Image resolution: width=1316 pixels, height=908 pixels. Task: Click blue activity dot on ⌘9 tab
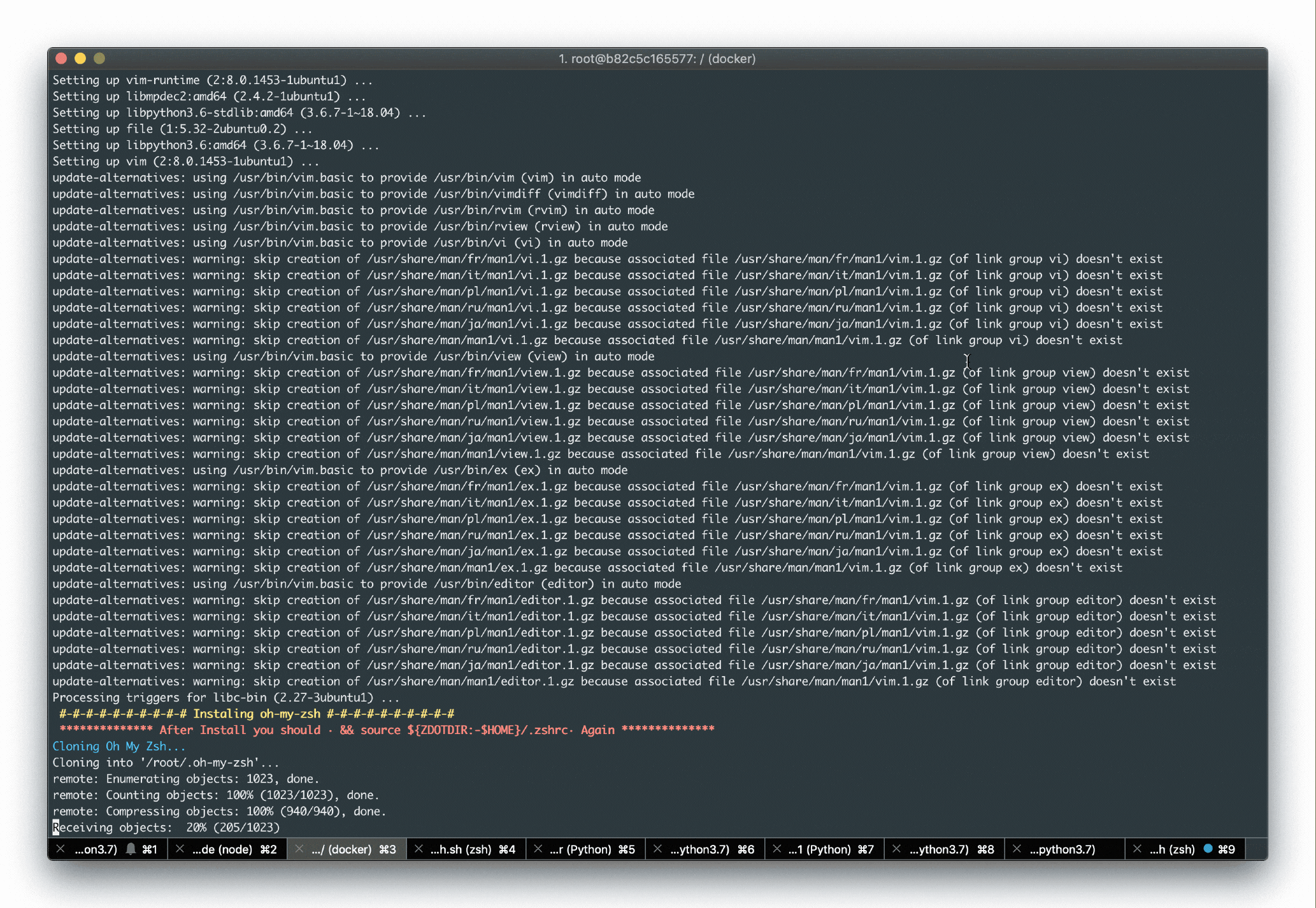pyautogui.click(x=1208, y=849)
